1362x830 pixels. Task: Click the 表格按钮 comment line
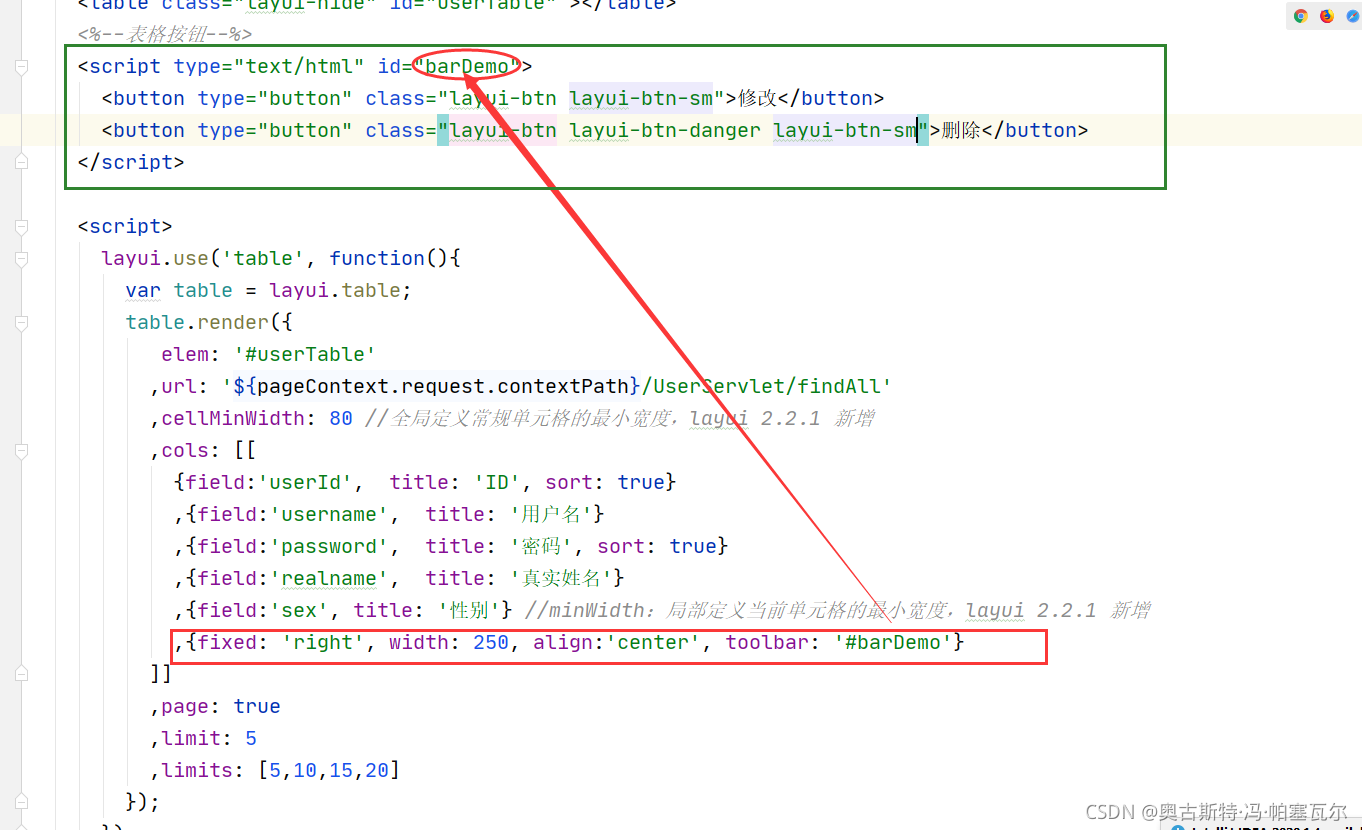[165, 34]
